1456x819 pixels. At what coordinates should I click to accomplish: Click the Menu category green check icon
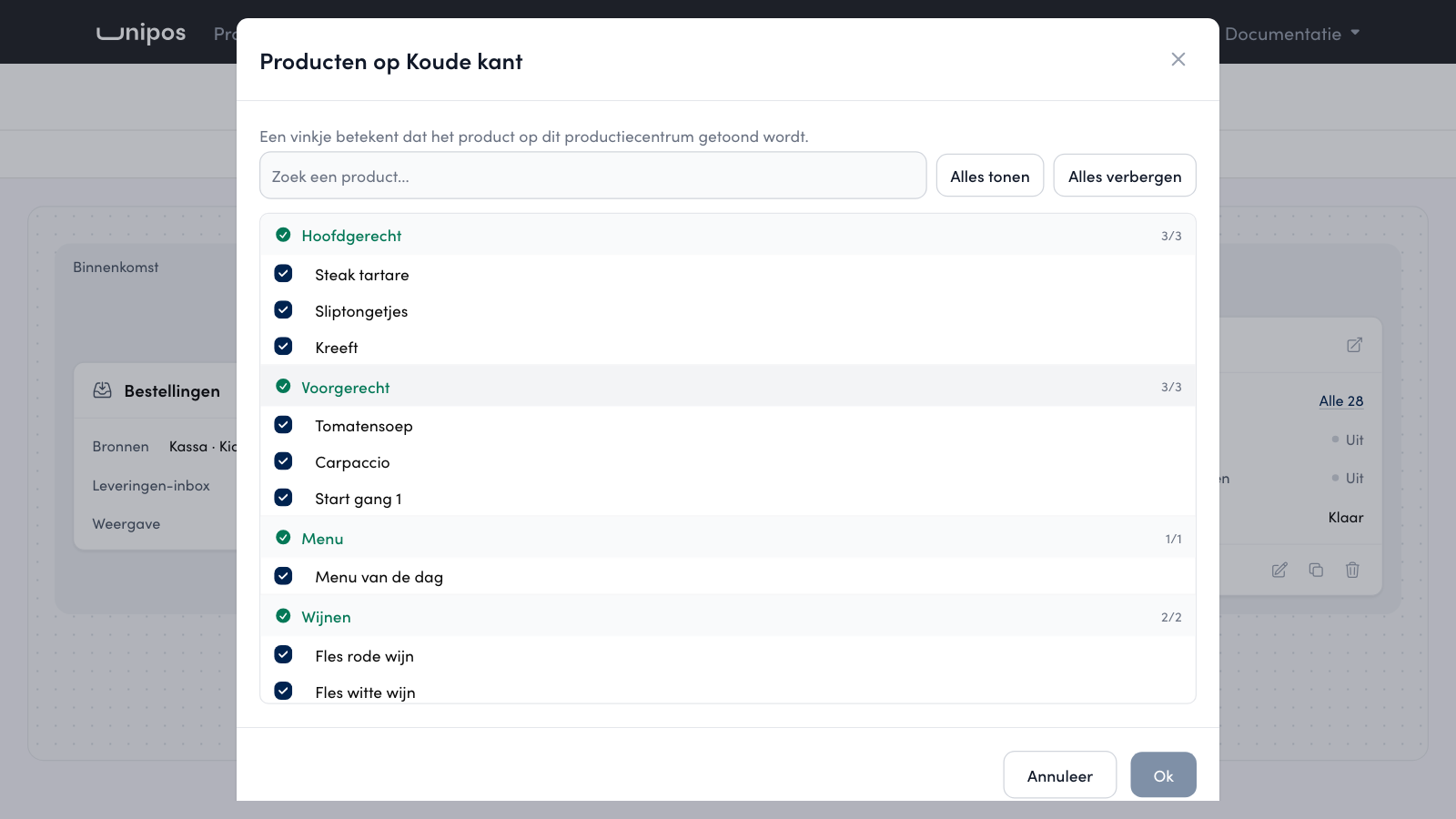(283, 537)
